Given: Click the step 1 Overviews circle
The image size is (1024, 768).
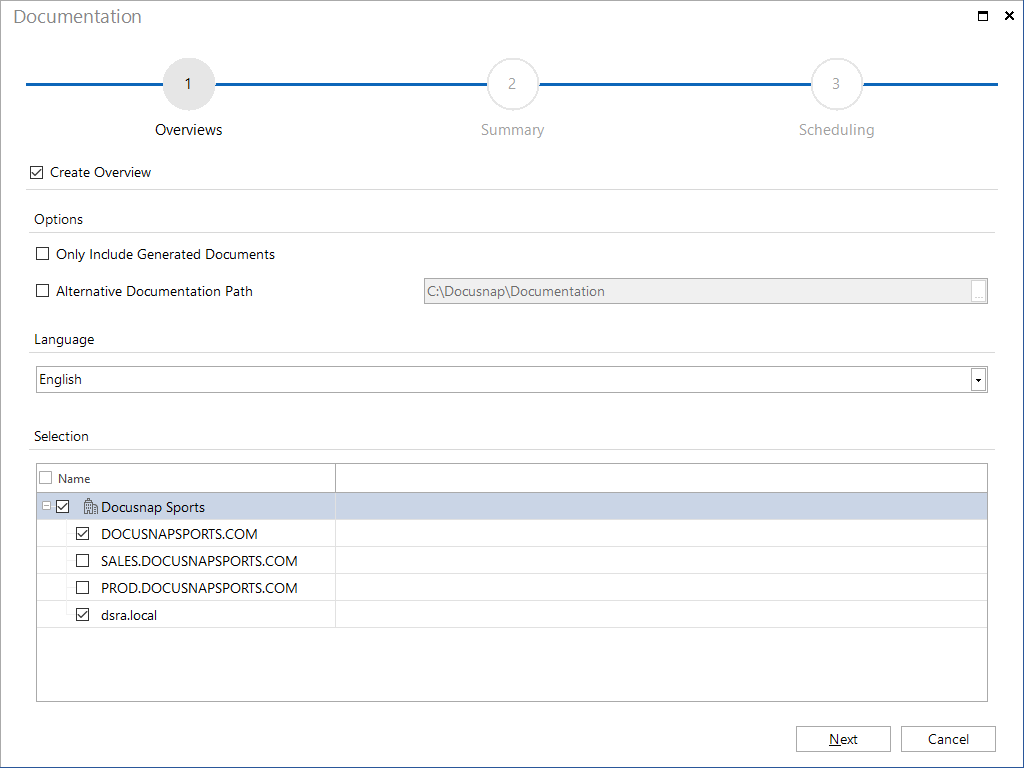Looking at the screenshot, I should (x=189, y=84).
